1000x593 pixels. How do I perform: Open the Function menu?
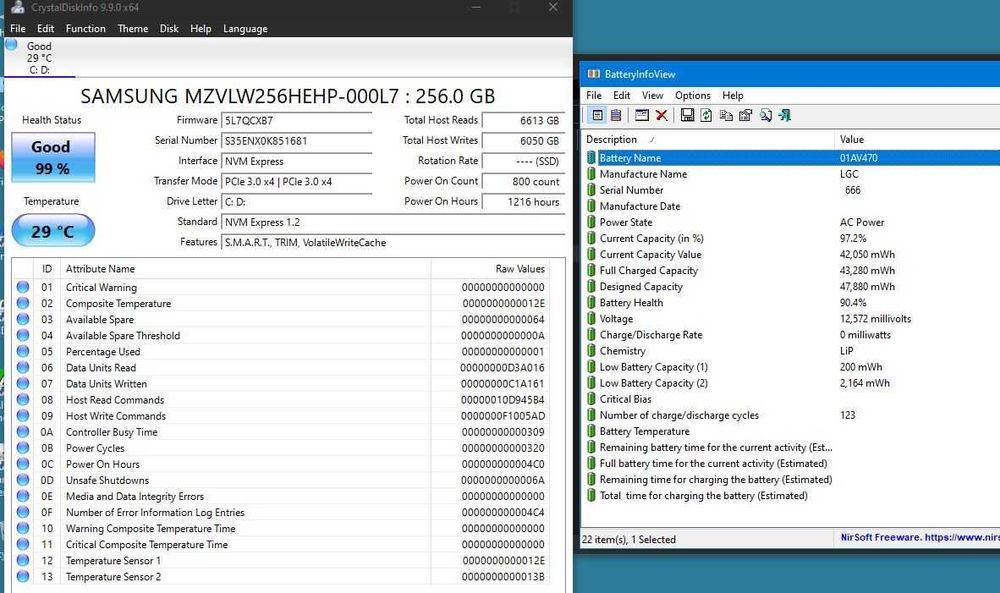click(85, 29)
